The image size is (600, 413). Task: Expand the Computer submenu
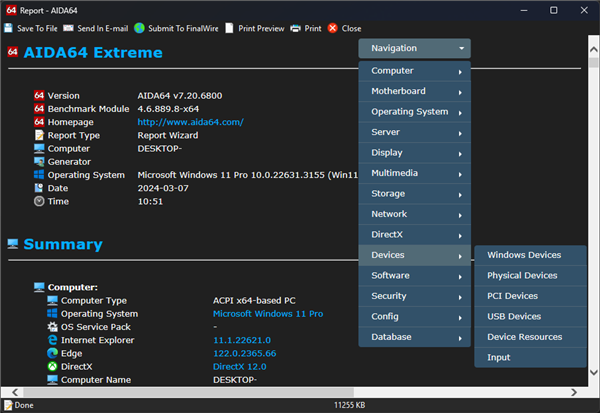click(x=414, y=71)
